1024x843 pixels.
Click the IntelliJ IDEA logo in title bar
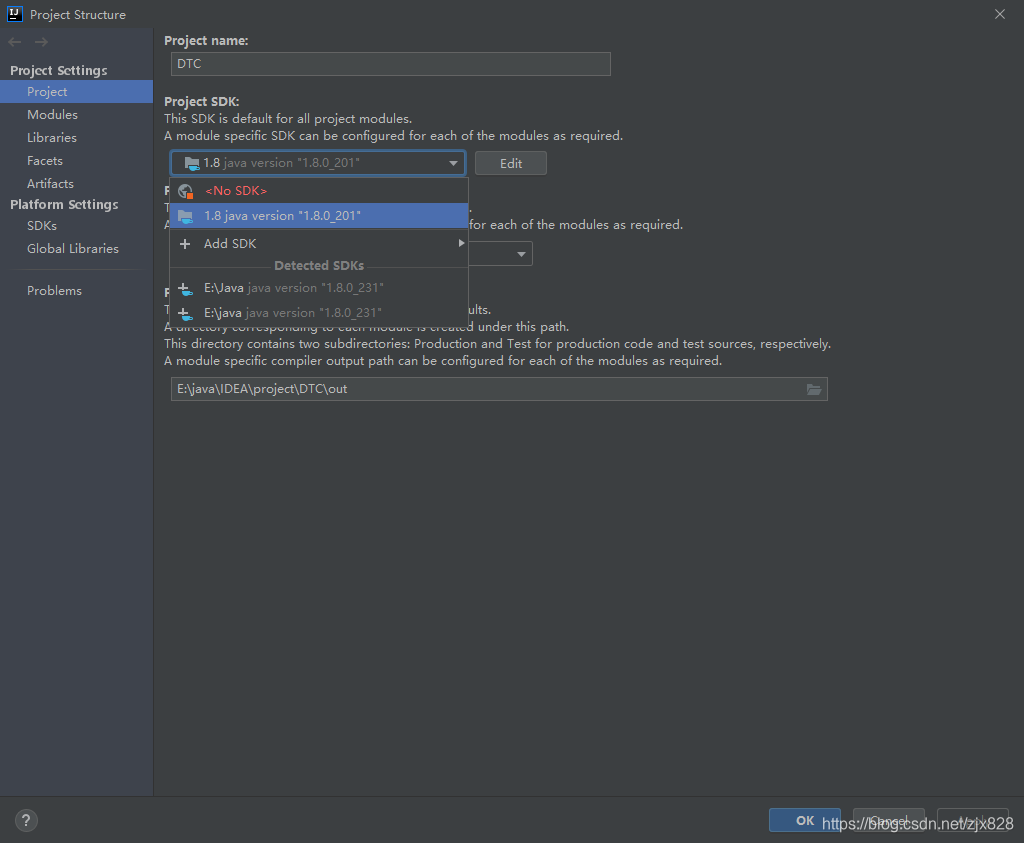[14, 14]
